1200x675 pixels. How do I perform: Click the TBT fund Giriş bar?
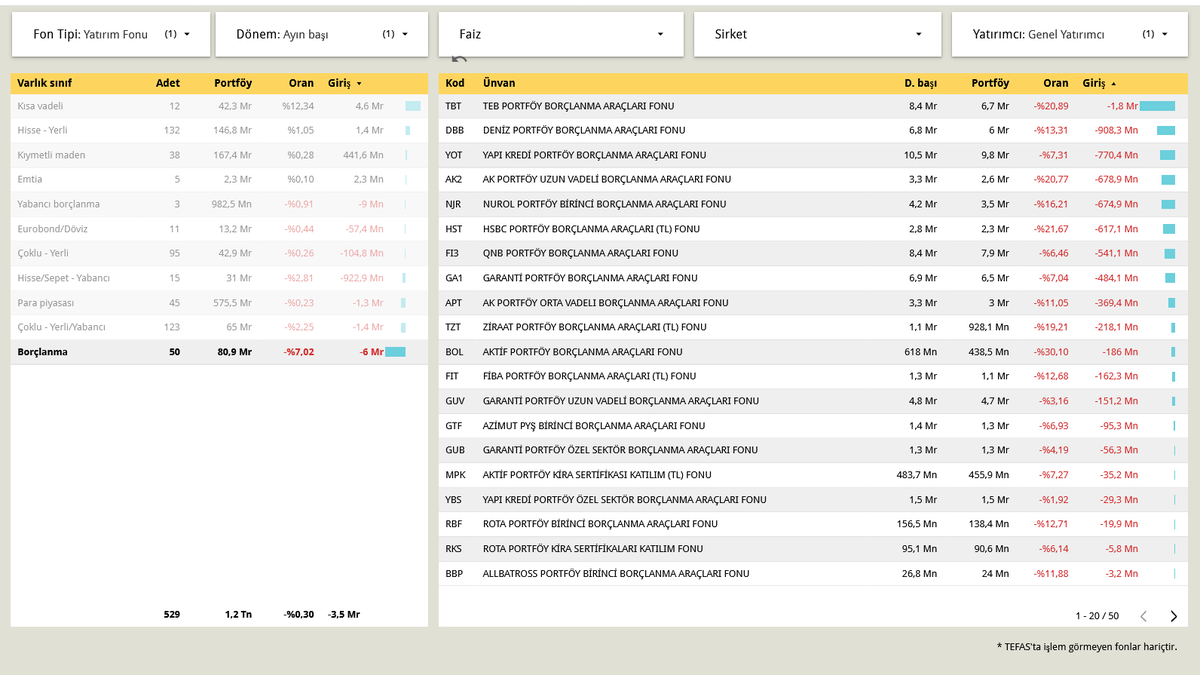click(x=1157, y=106)
